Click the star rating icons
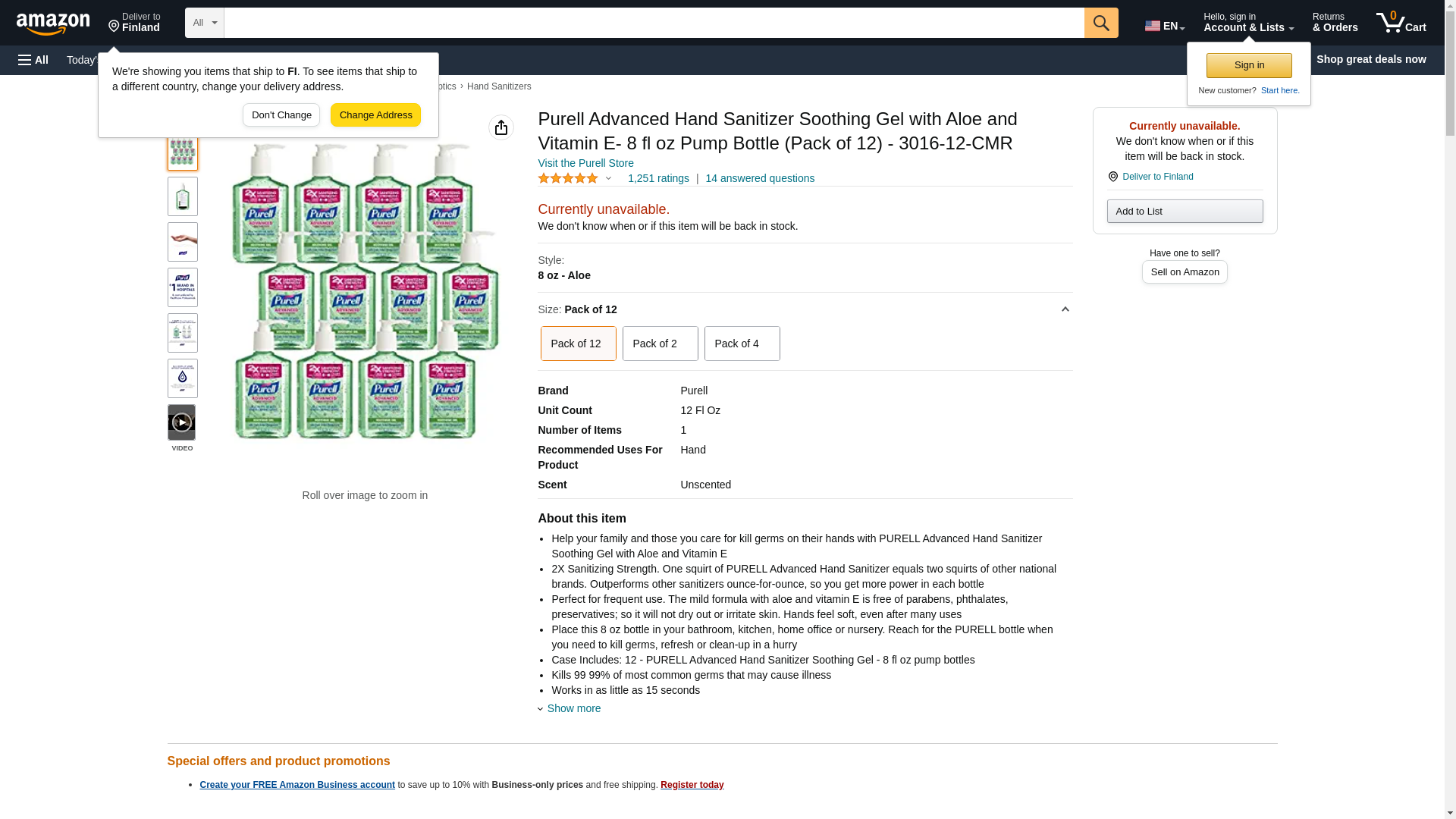The width and height of the screenshot is (1456, 819). click(x=568, y=178)
